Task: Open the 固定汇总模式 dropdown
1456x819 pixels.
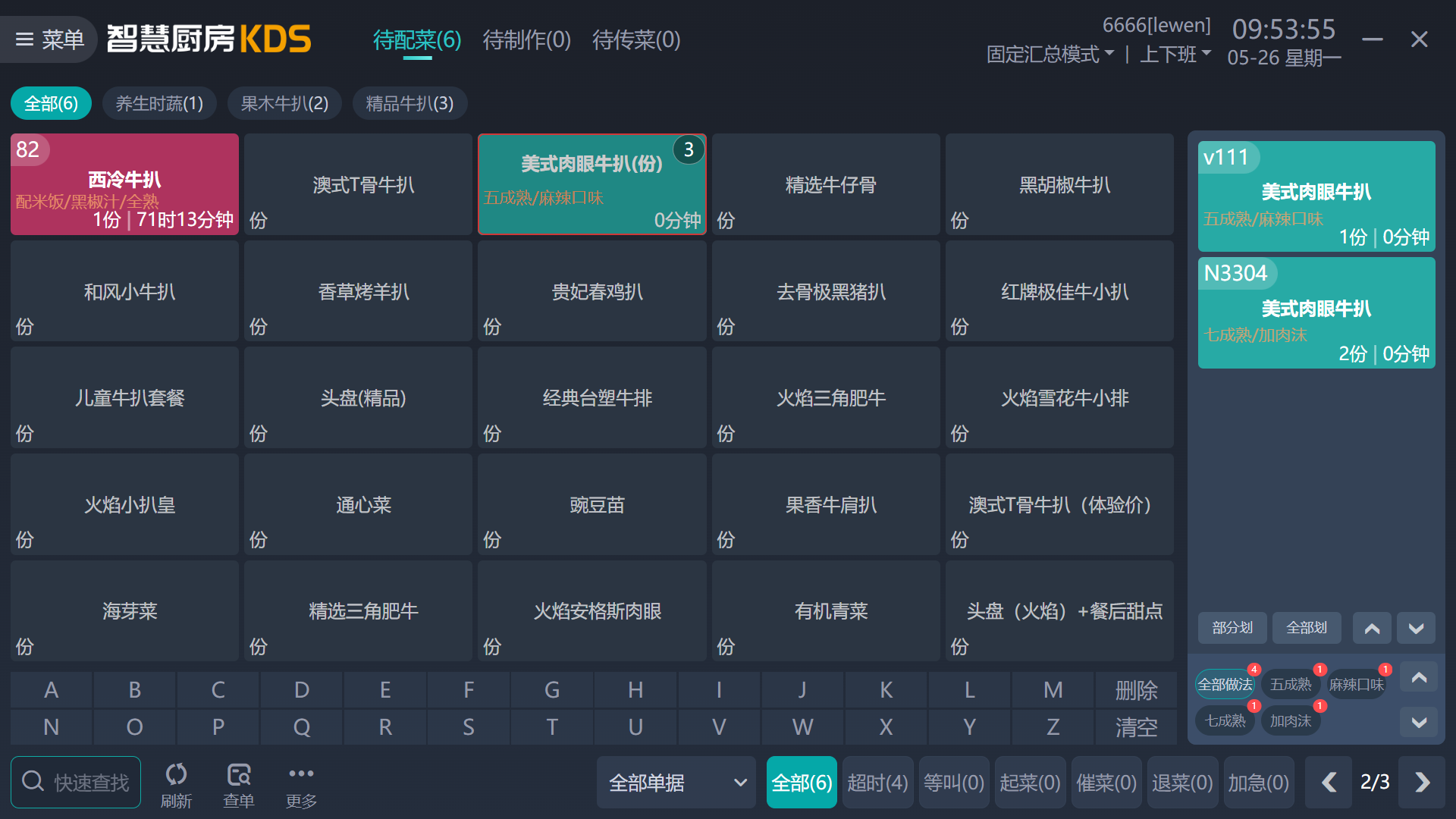Action: point(1050,55)
